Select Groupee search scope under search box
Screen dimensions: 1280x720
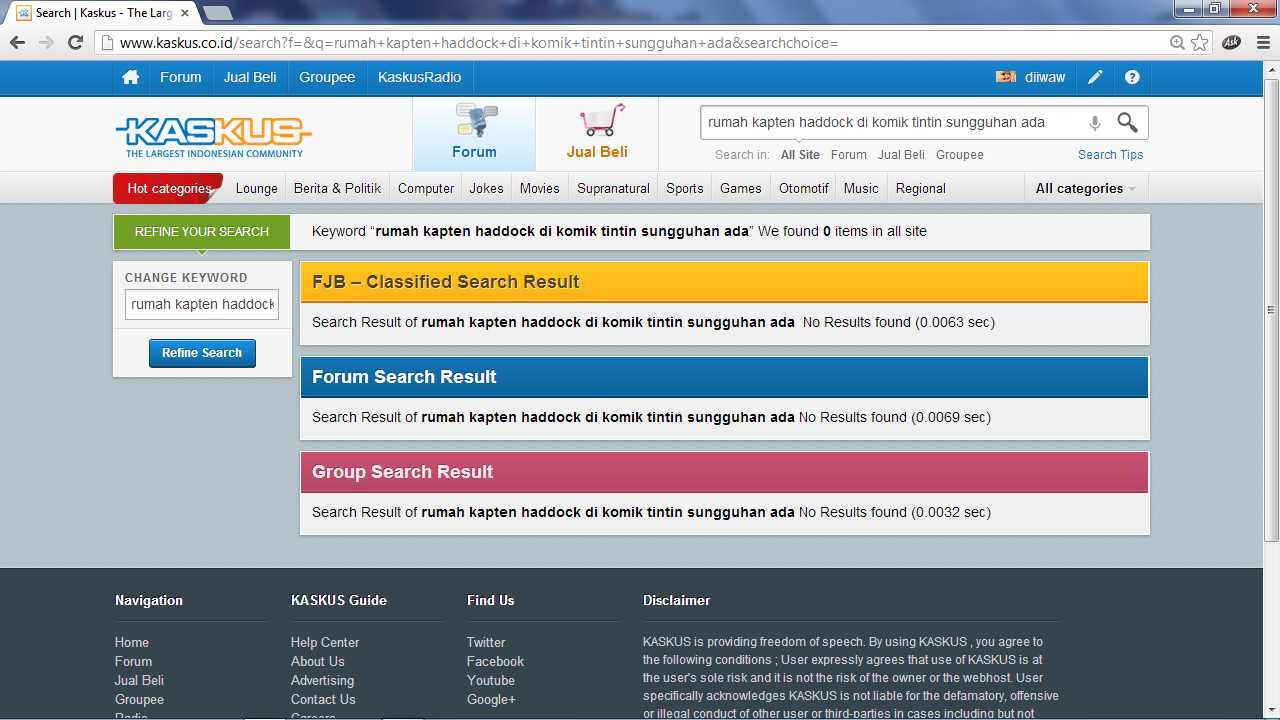coord(960,155)
